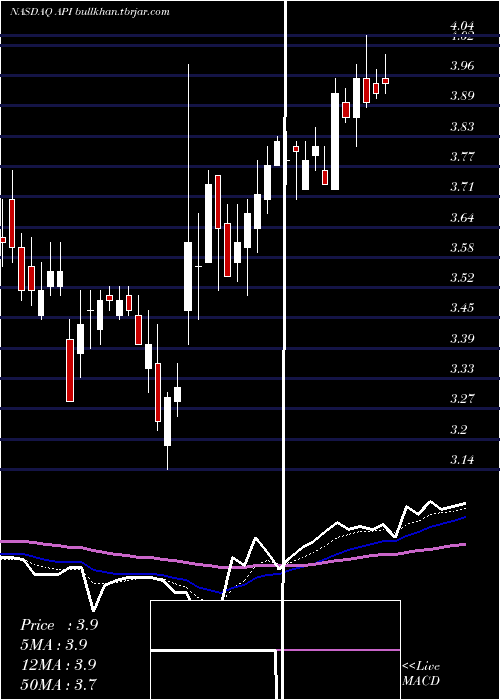This screenshot has height=700, width=500.
Task: Click the 4.04 price axis label
Action: click(x=462, y=26)
